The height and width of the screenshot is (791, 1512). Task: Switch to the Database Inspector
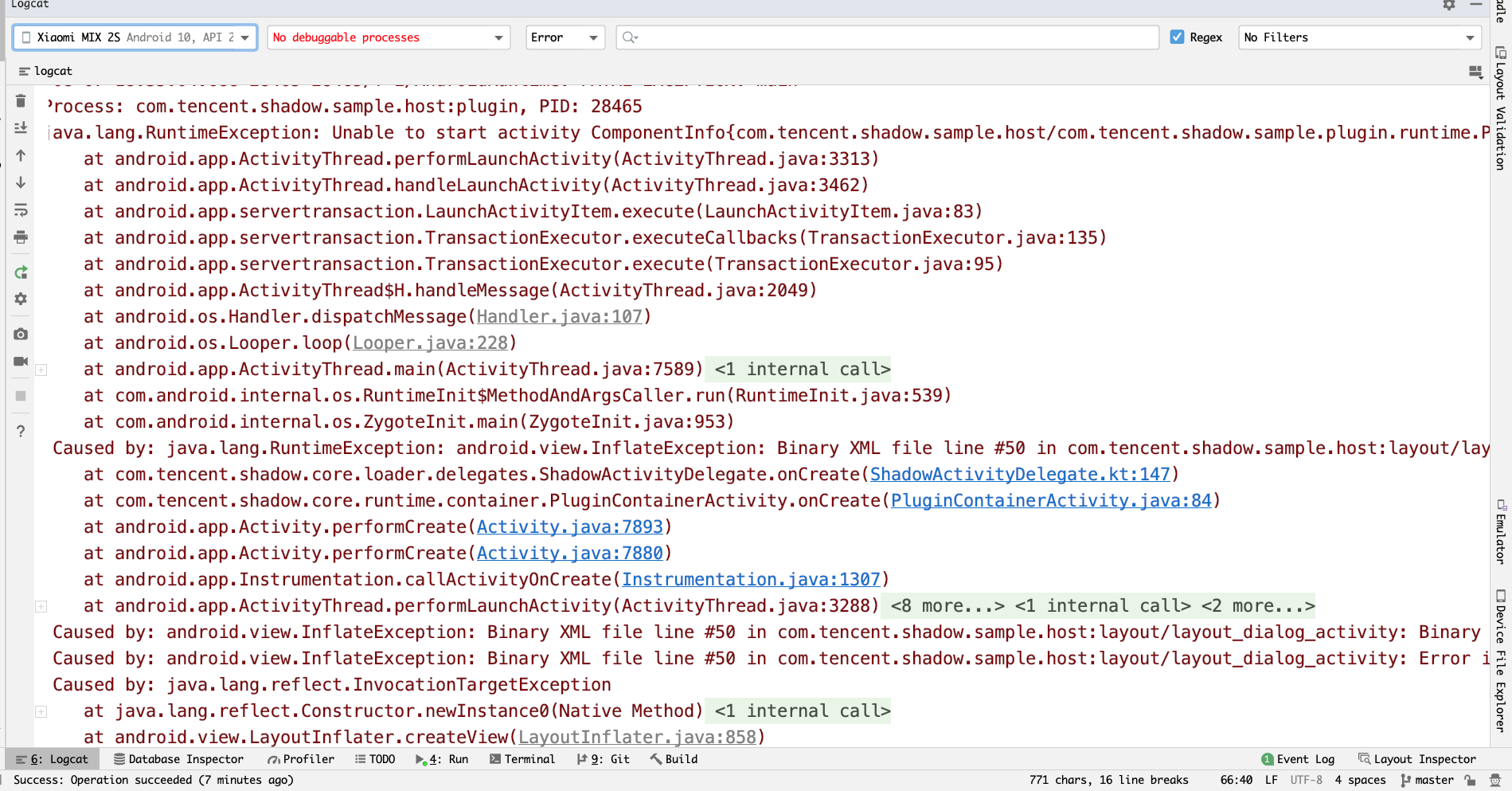click(x=179, y=758)
